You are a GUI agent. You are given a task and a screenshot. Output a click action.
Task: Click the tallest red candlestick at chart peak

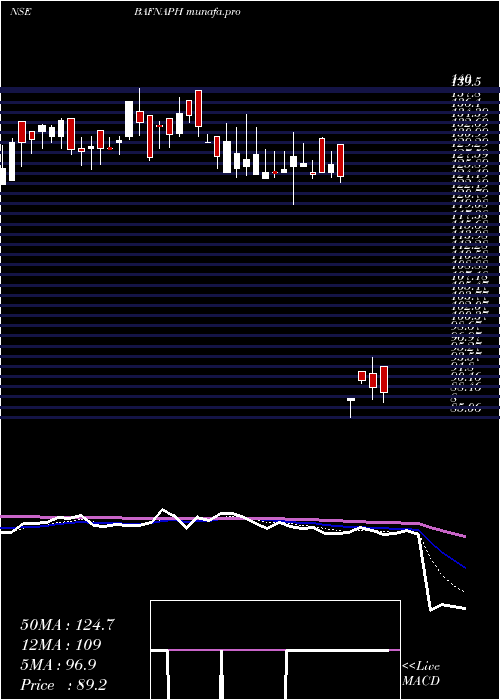coord(198,108)
